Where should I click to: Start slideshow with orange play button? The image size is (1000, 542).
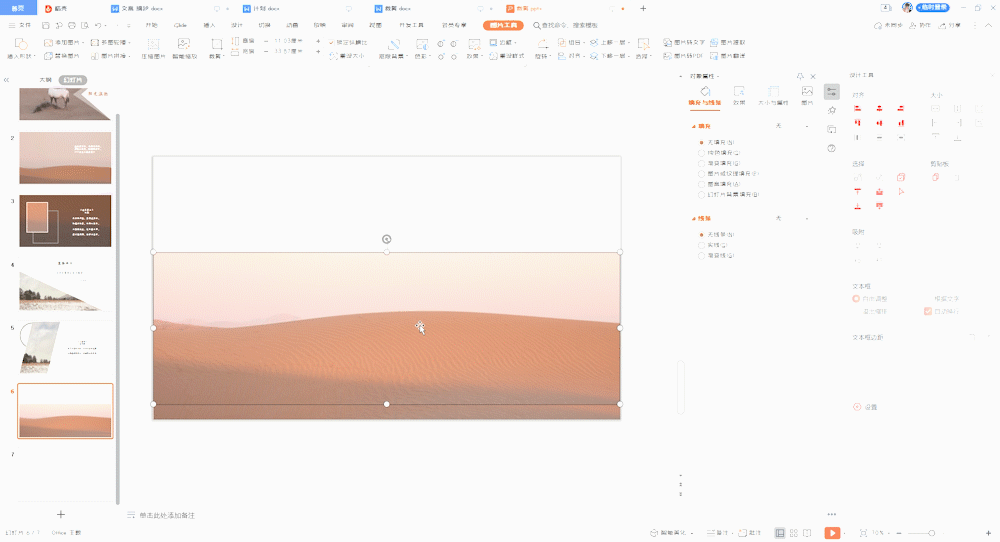[832, 532]
